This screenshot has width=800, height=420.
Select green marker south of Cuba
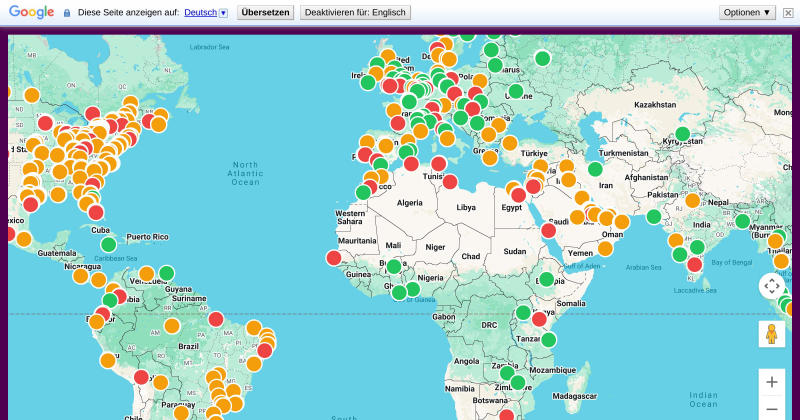click(x=109, y=244)
